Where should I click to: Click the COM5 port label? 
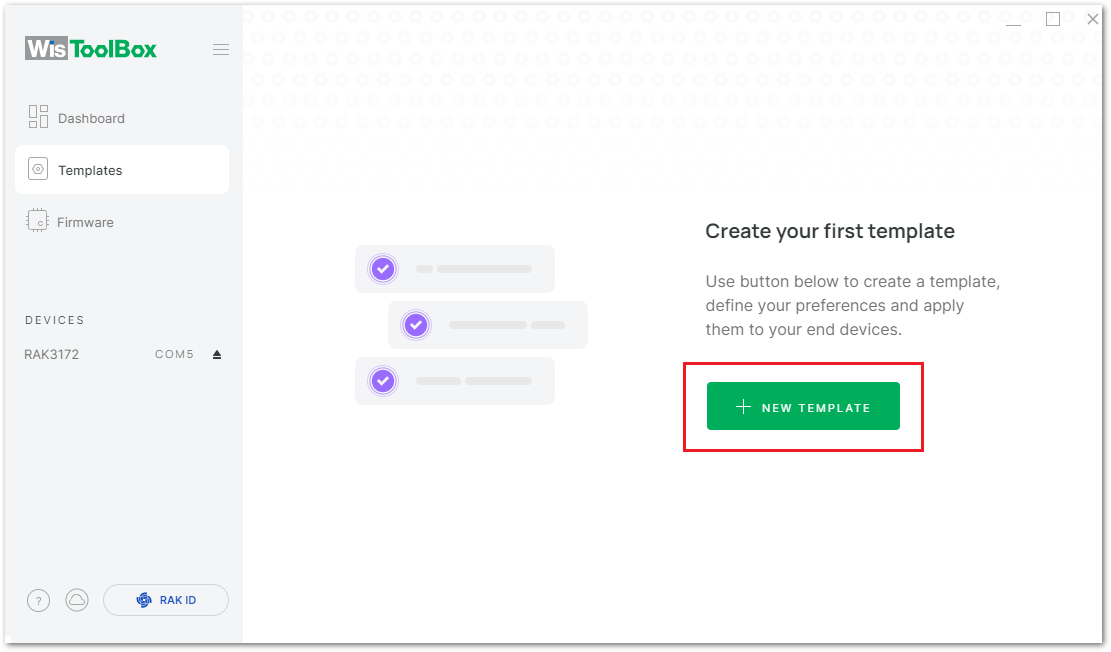[174, 354]
